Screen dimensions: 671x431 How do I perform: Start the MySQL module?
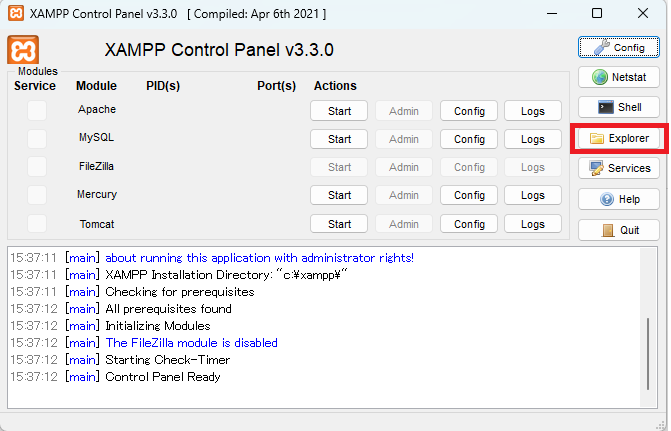pos(339,139)
